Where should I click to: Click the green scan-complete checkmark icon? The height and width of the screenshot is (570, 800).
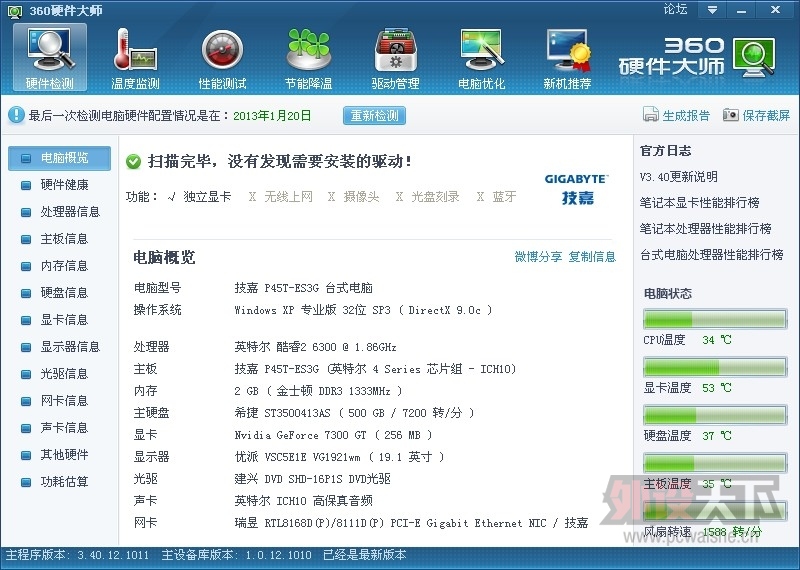coord(133,162)
